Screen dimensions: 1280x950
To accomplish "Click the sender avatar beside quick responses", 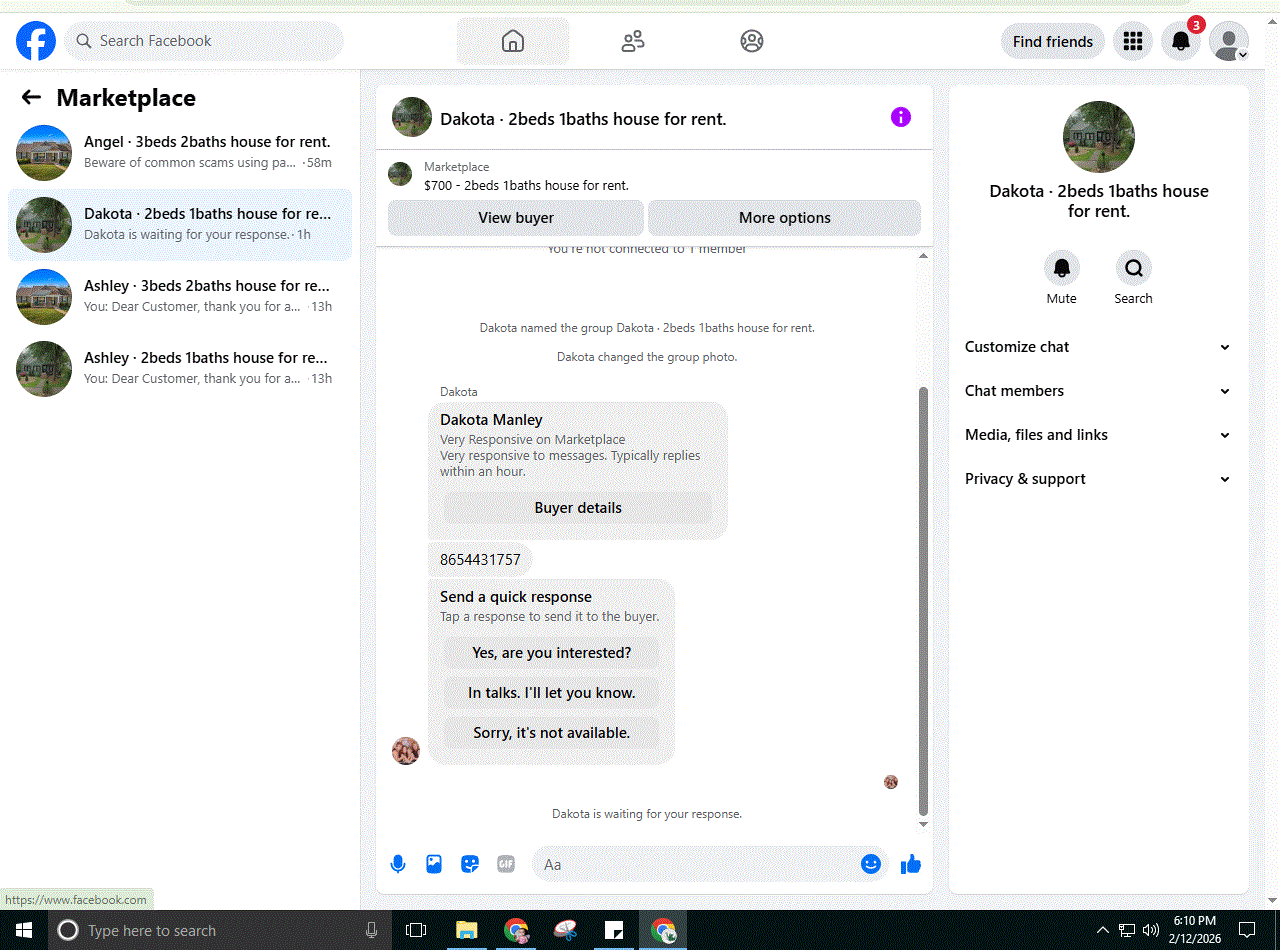I will coord(406,751).
